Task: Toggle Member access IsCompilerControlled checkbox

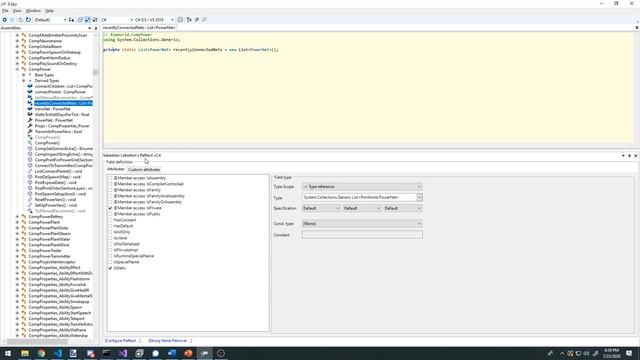Action: point(110,184)
